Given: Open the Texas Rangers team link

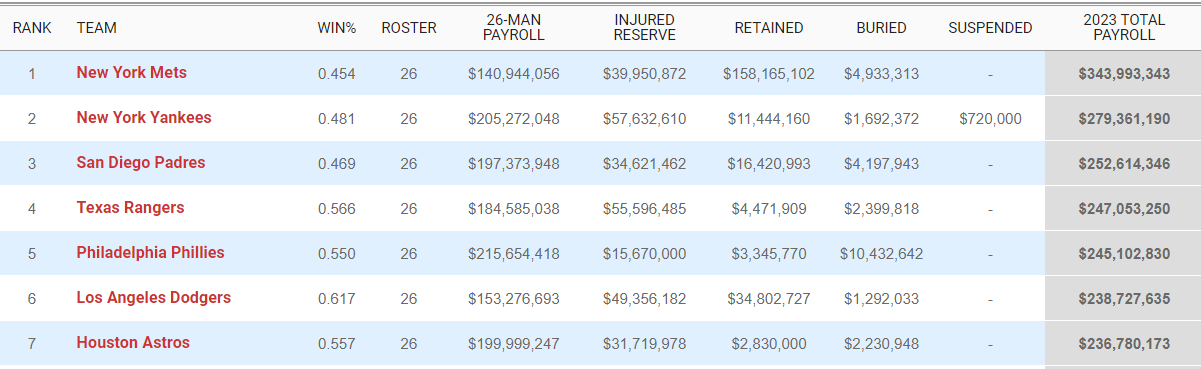Looking at the screenshot, I should click(130, 208).
